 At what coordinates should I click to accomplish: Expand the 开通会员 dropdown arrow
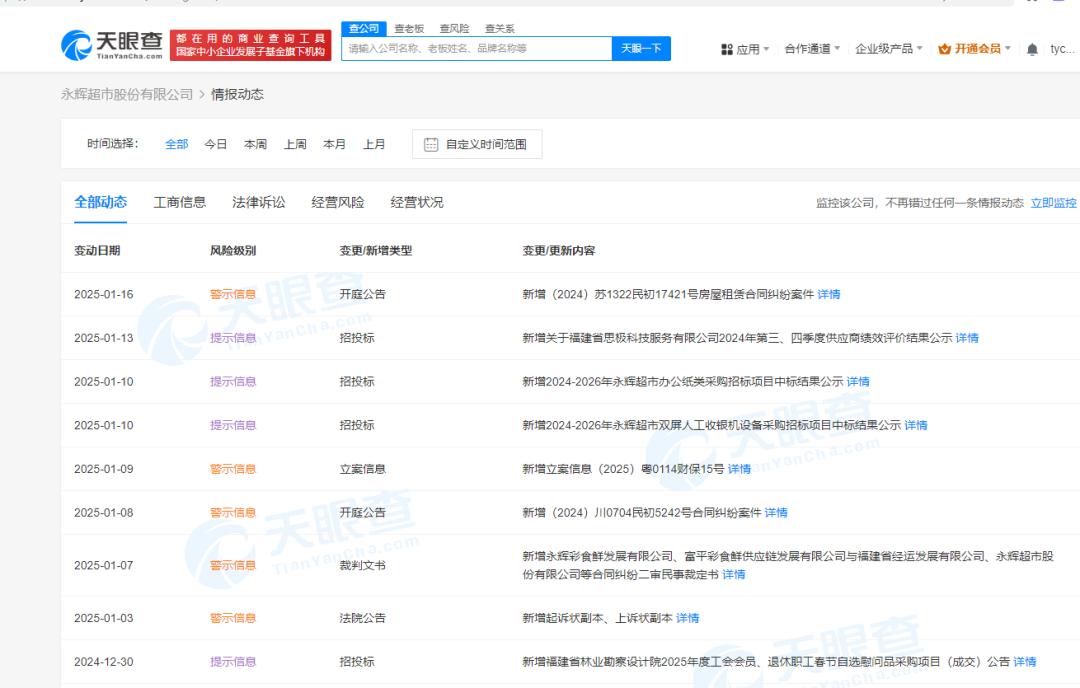click(1008, 48)
